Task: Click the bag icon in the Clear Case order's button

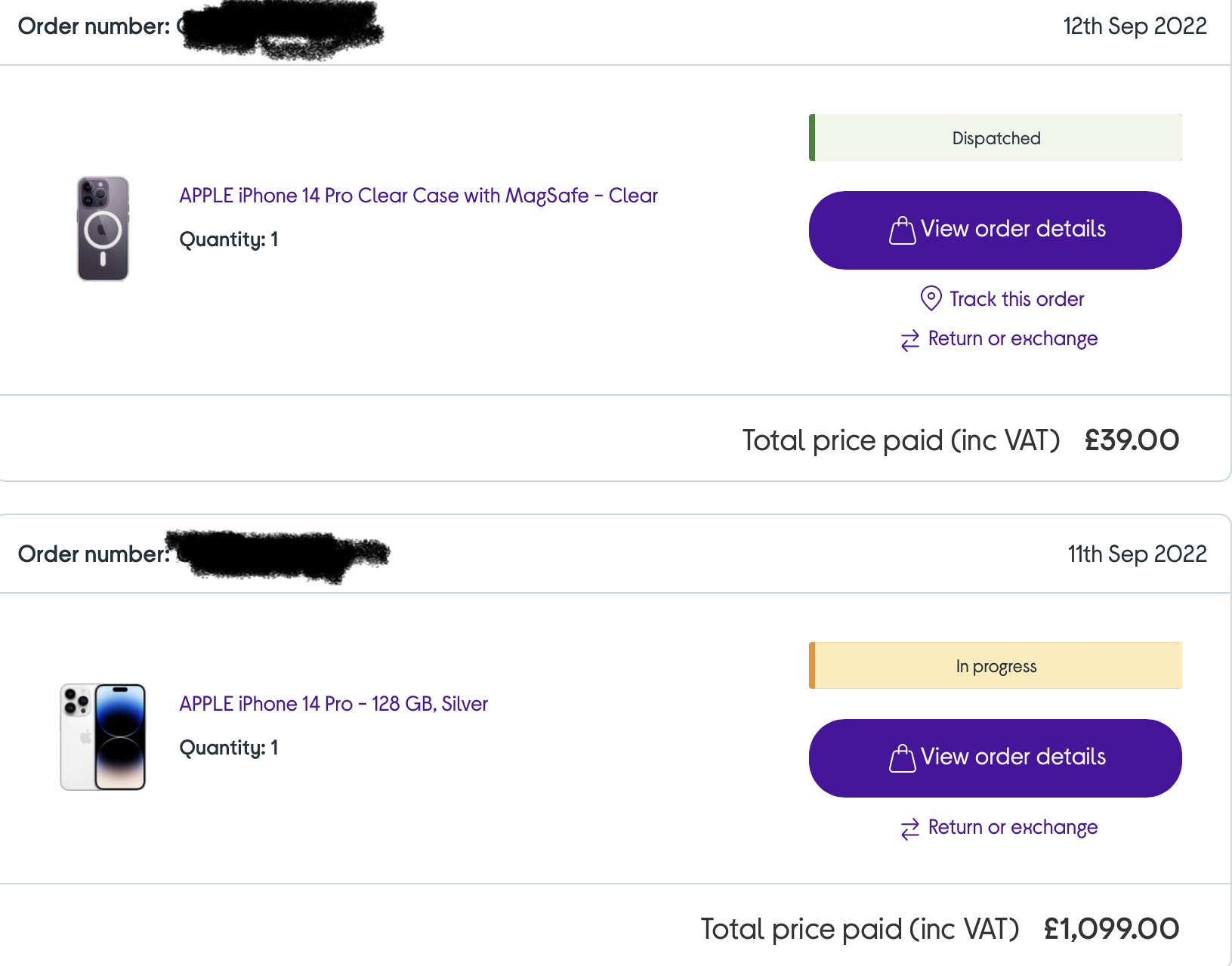Action: tap(902, 230)
